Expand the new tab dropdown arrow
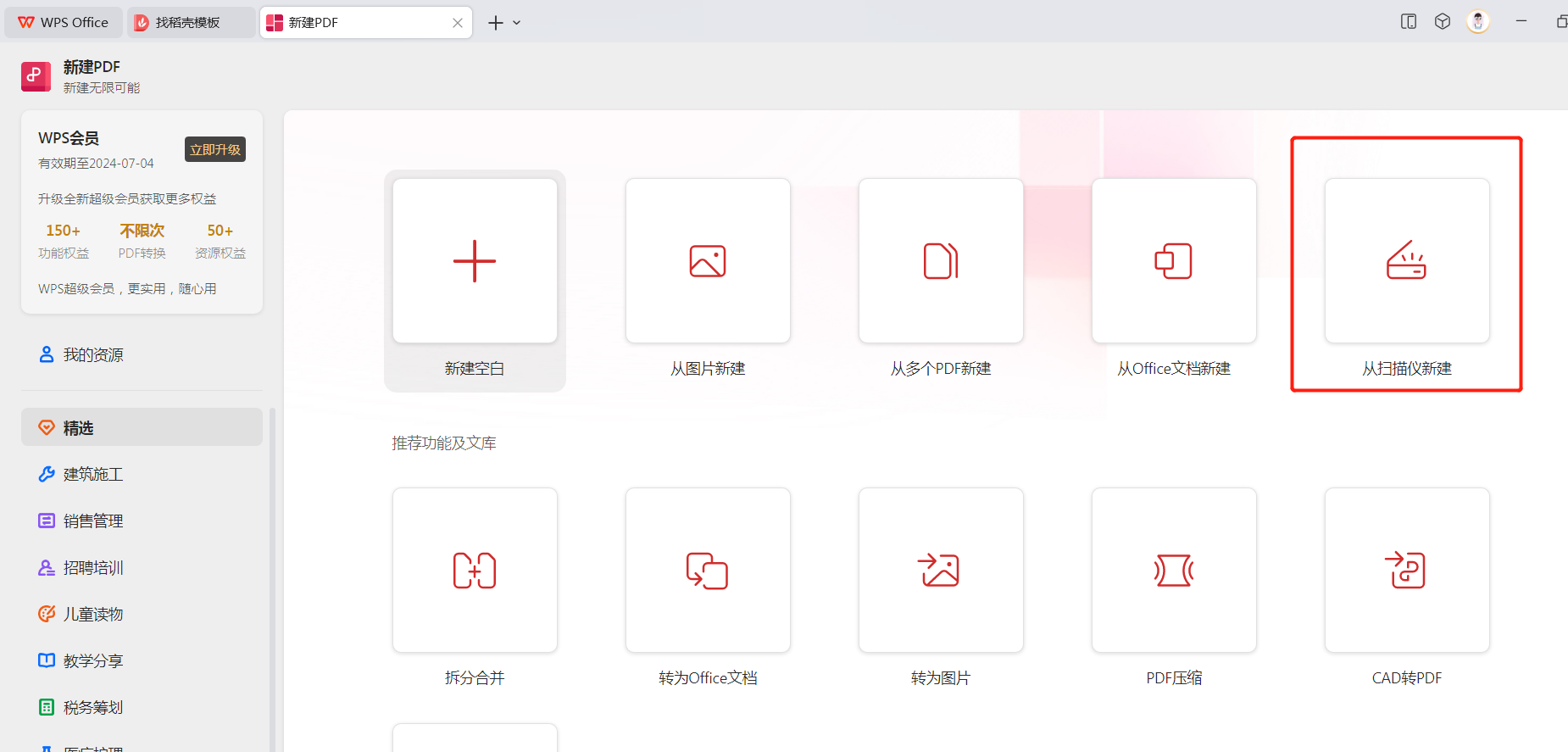Viewport: 1568px width, 752px height. (x=516, y=23)
